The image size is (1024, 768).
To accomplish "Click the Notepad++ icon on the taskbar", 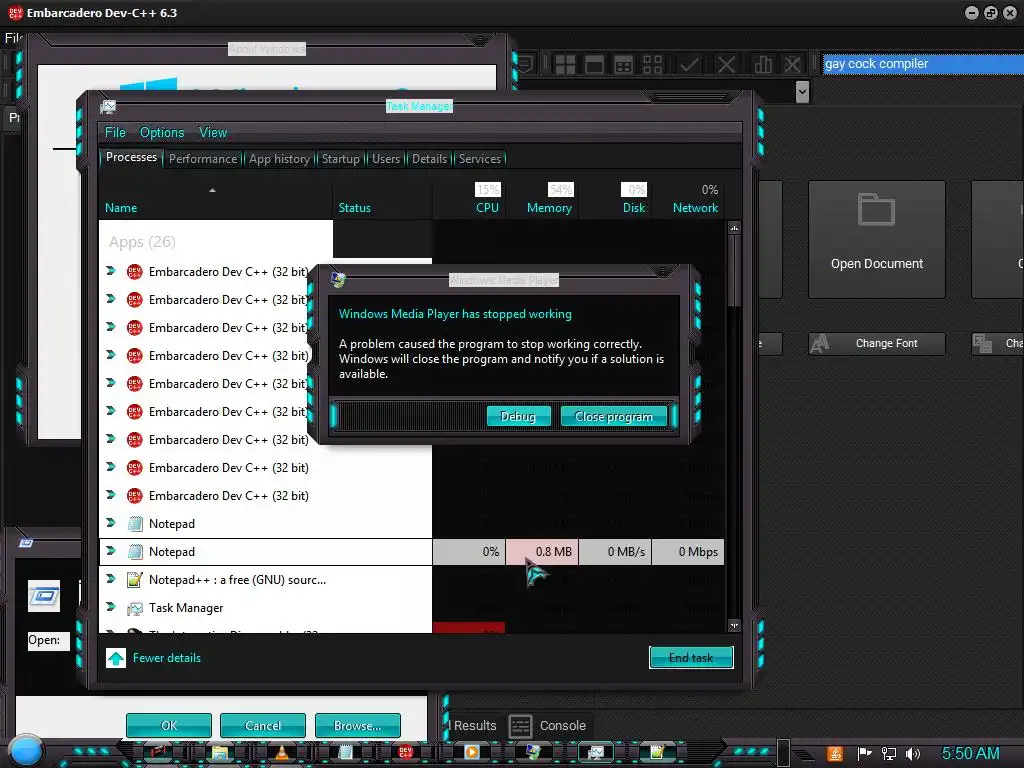I will click(657, 753).
